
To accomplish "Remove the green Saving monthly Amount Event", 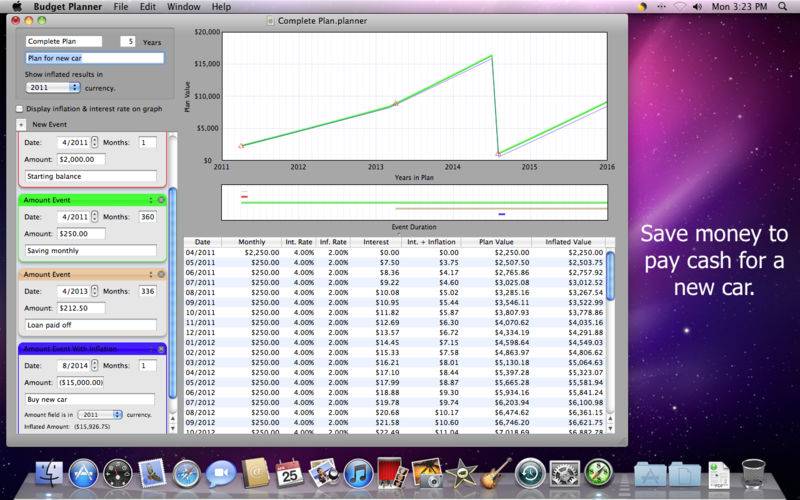I will tap(161, 200).
